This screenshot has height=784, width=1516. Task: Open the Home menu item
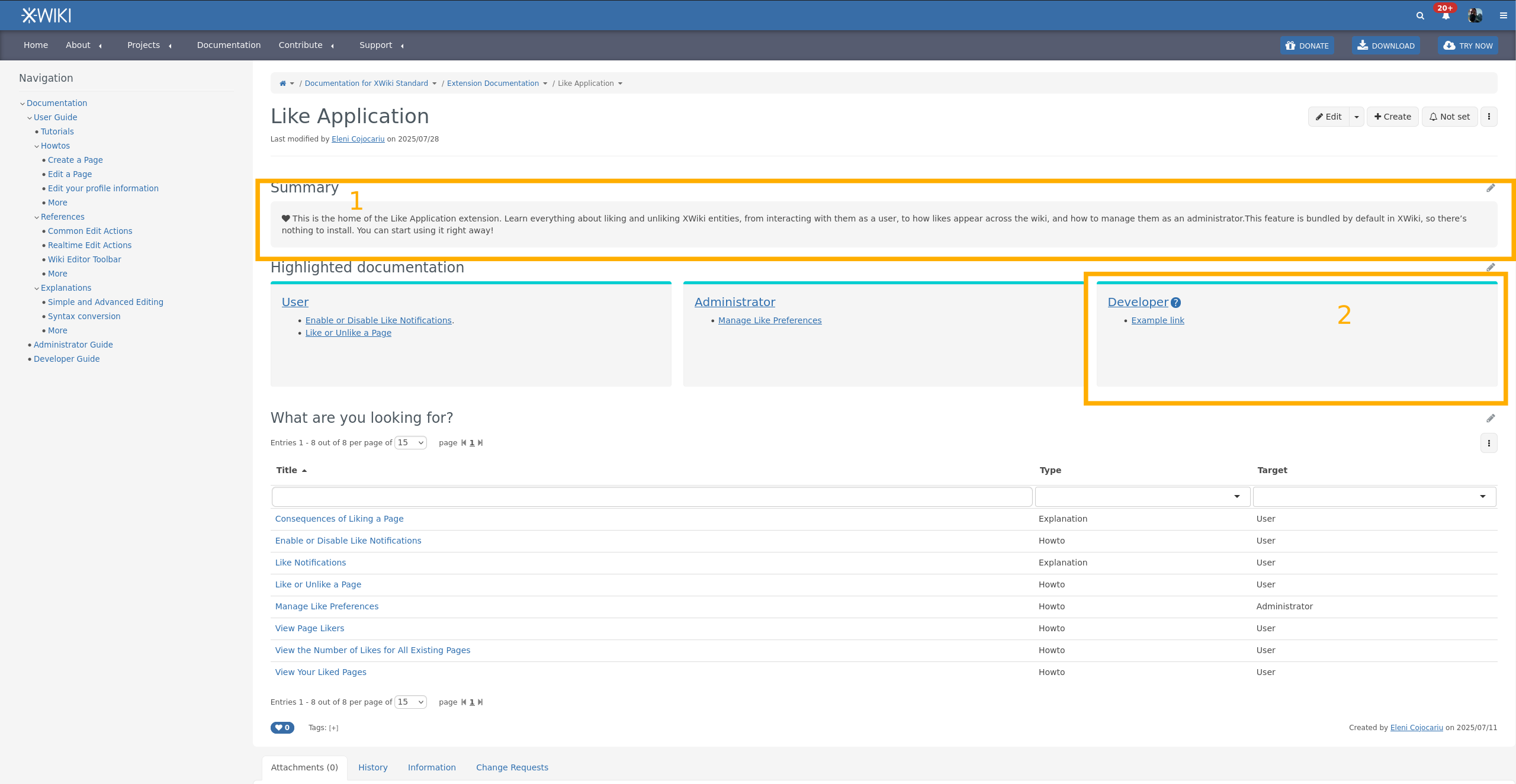coord(36,46)
